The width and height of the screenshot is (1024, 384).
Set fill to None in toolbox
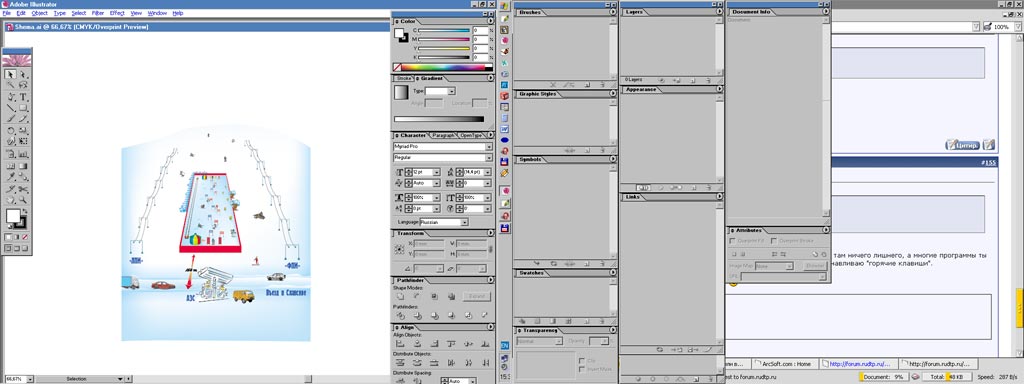click(x=25, y=237)
